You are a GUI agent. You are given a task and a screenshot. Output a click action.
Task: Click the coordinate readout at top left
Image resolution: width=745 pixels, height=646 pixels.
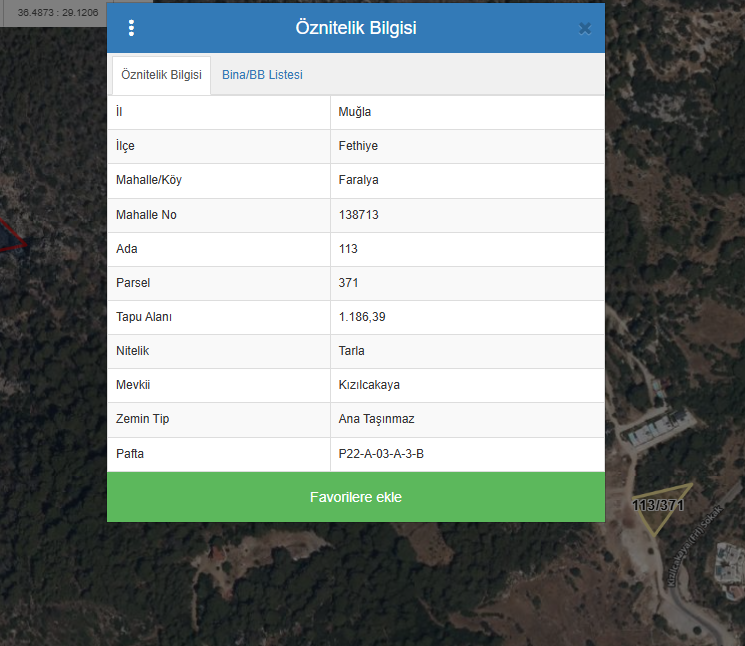[58, 12]
